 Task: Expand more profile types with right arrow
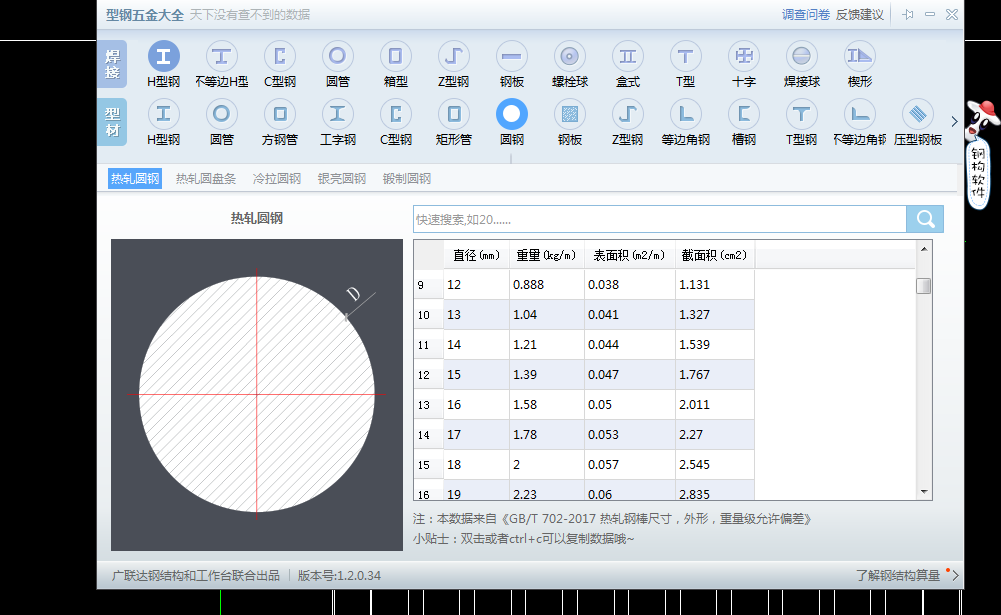coord(954,122)
